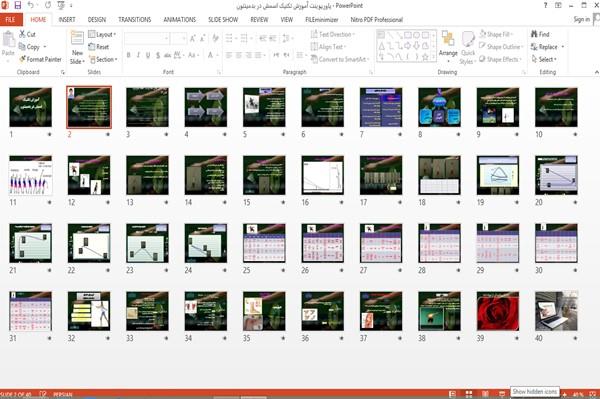Click the Start From Beginning icon in title bar

61,5
